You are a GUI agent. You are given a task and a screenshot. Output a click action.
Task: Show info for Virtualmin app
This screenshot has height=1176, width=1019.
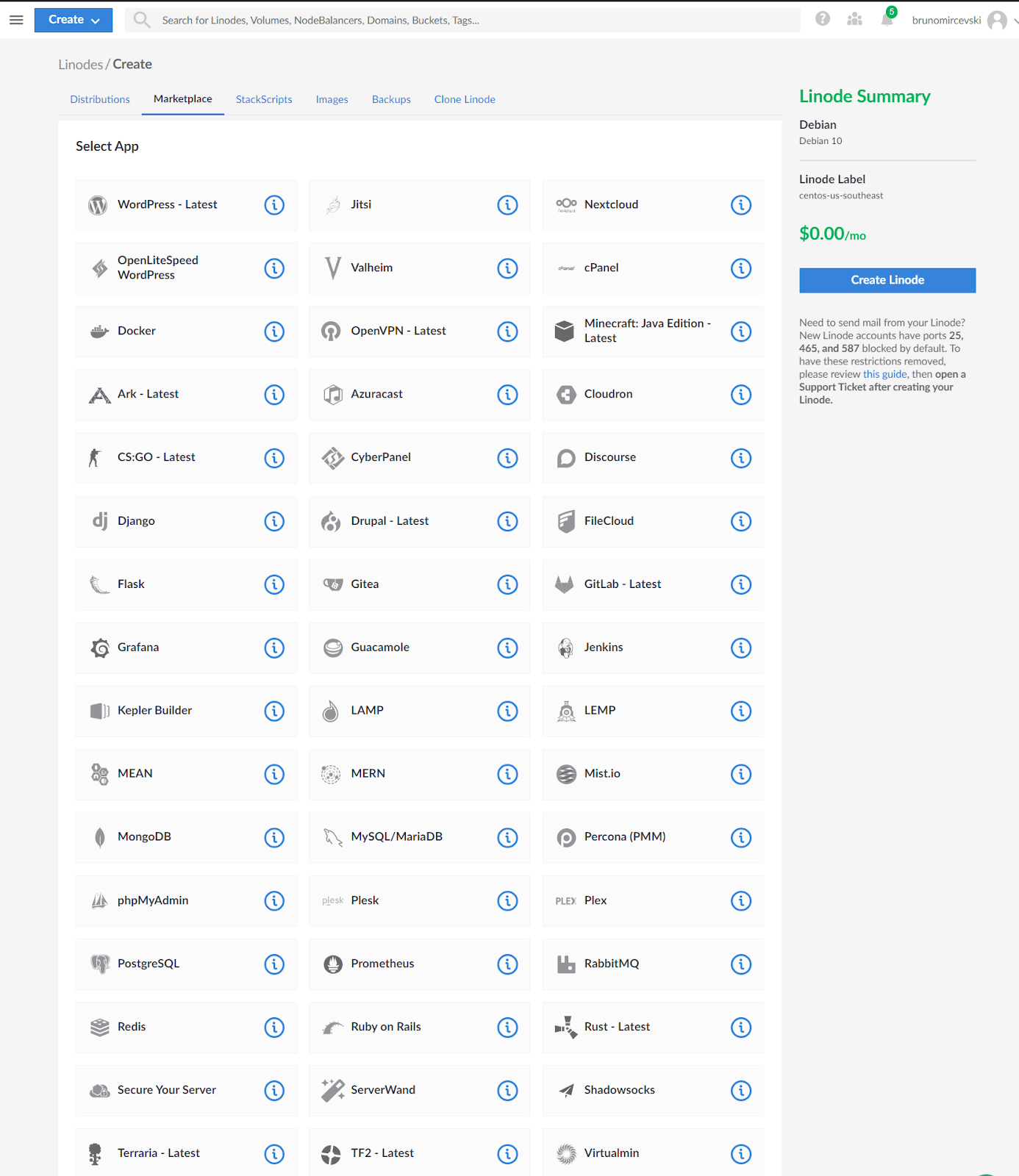click(741, 1154)
